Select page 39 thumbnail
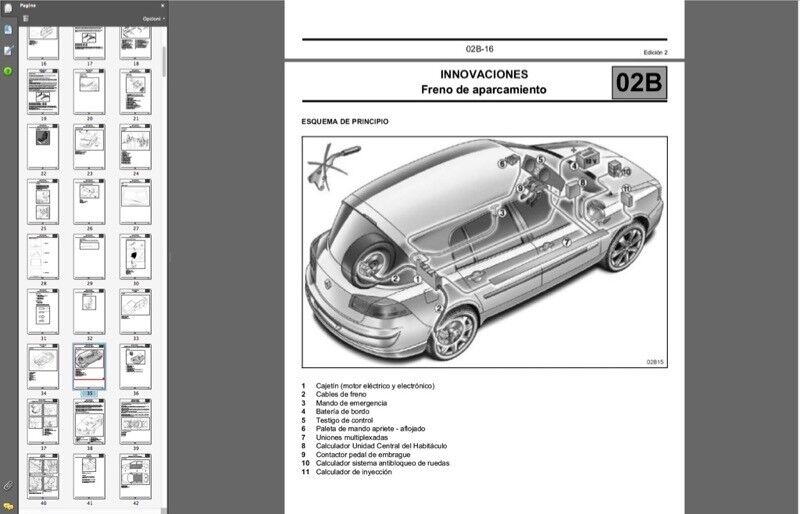800x514 pixels. [135, 422]
